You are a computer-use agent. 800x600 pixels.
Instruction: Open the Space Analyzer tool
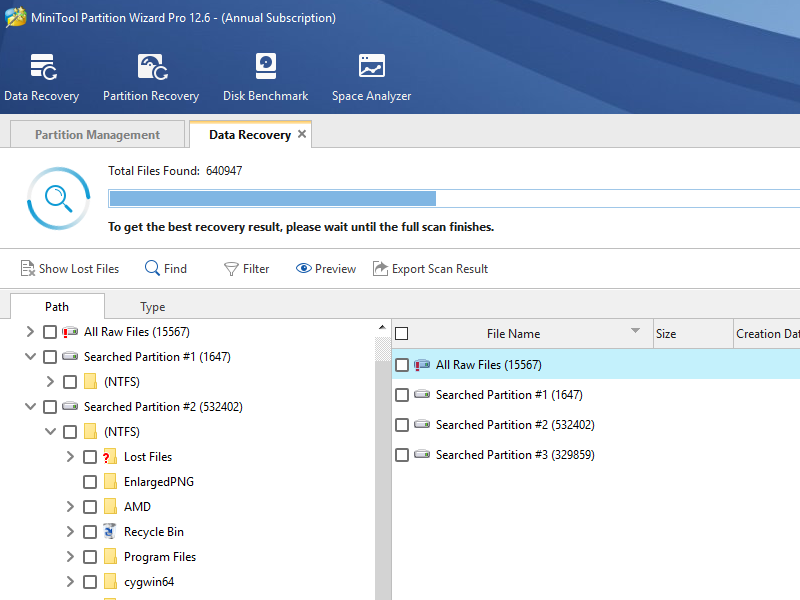[371, 67]
